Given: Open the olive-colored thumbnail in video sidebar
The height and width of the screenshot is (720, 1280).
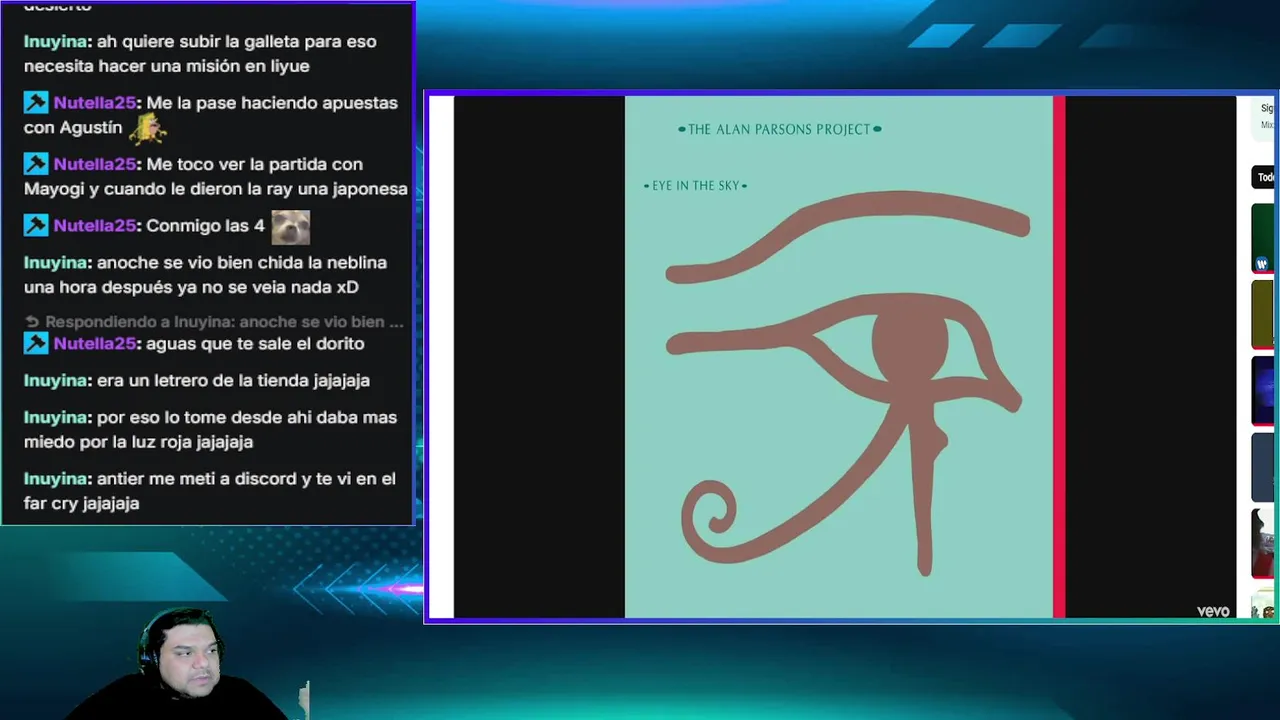Looking at the screenshot, I should point(1264,315).
